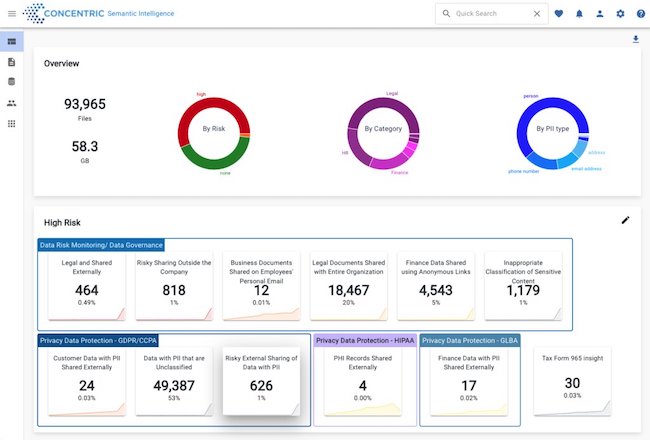Screen dimensions: 650x440
Task: Open the apps grid sidebar icon
Action: [11, 124]
